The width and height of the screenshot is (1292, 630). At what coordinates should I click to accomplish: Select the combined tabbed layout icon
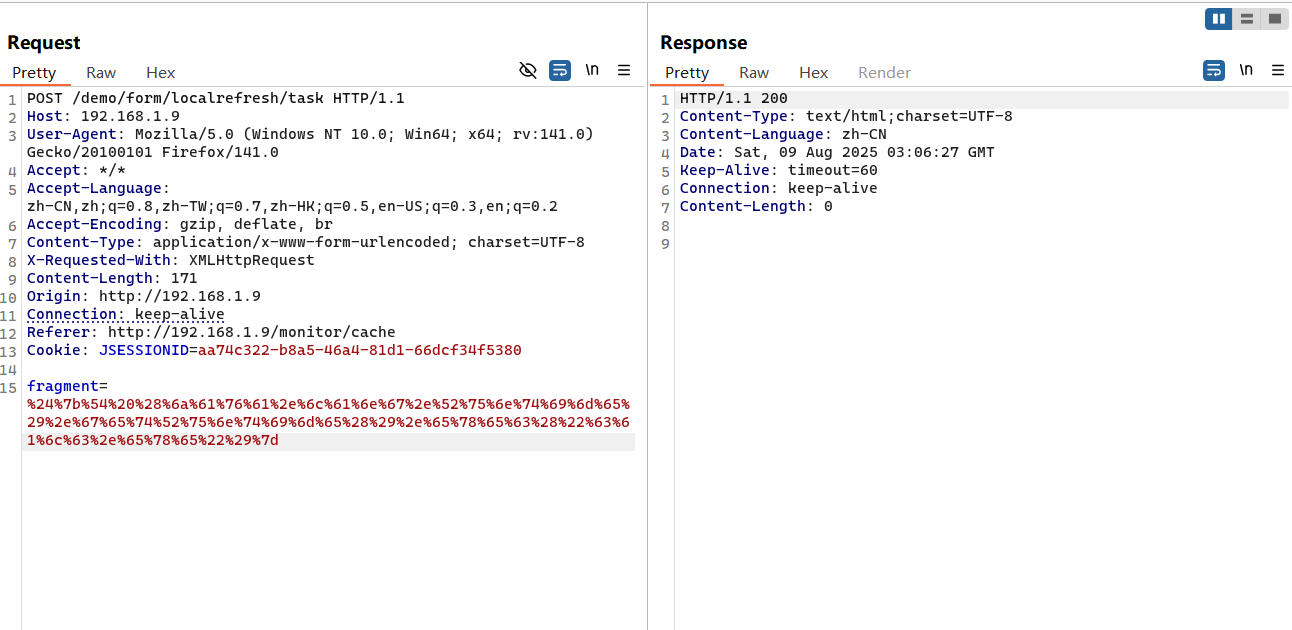tap(1274, 18)
